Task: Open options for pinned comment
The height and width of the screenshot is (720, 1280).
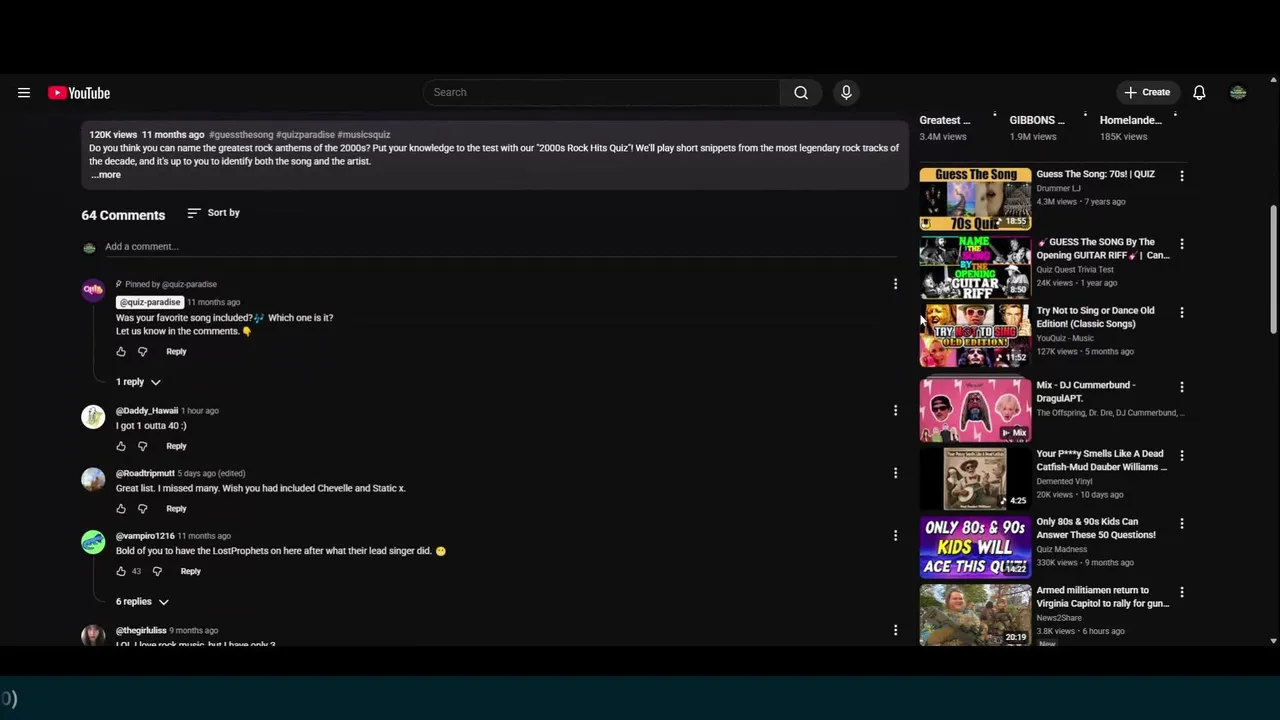Action: [895, 285]
